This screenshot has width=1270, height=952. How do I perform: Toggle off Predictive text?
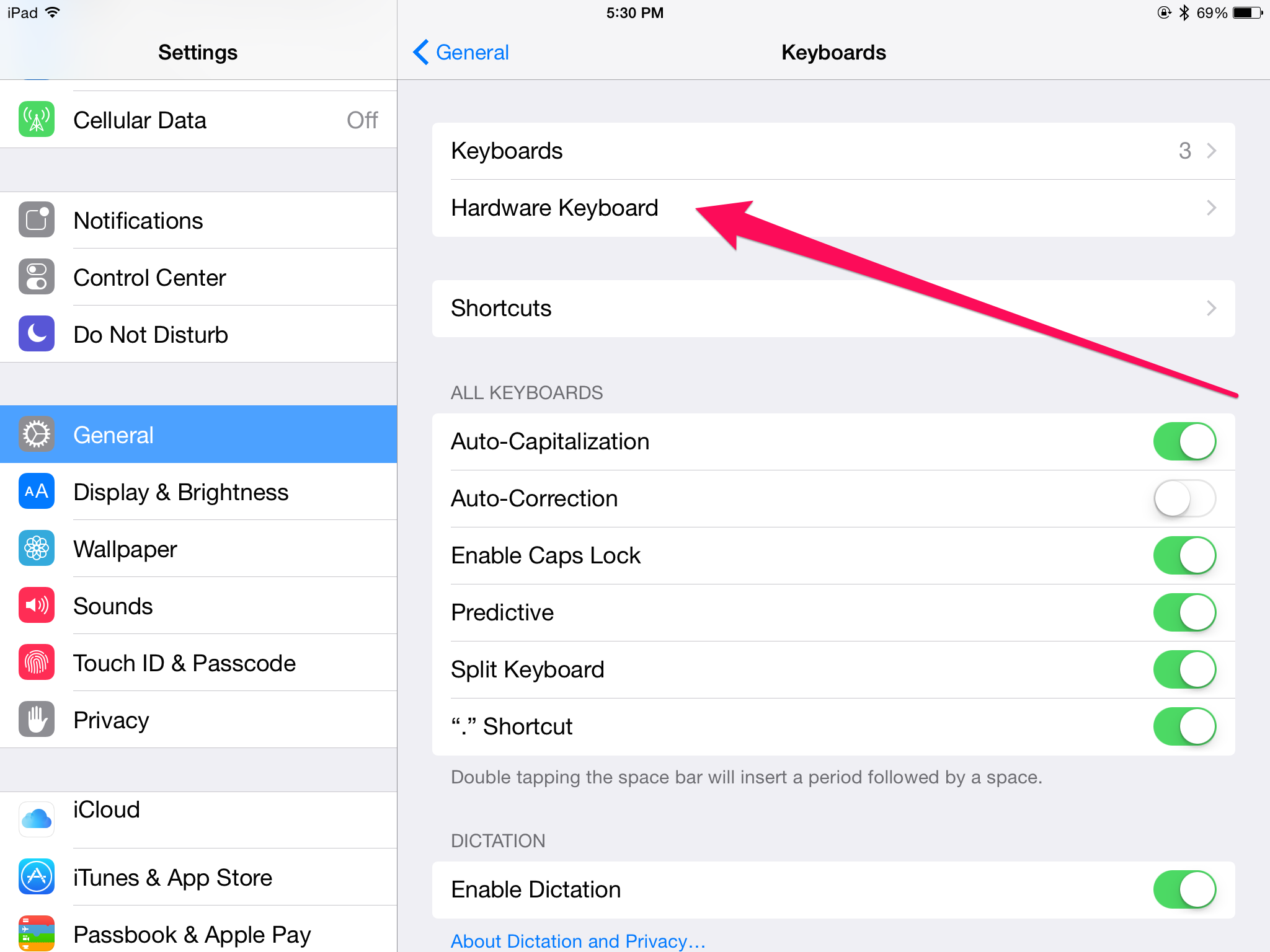pos(1184,612)
